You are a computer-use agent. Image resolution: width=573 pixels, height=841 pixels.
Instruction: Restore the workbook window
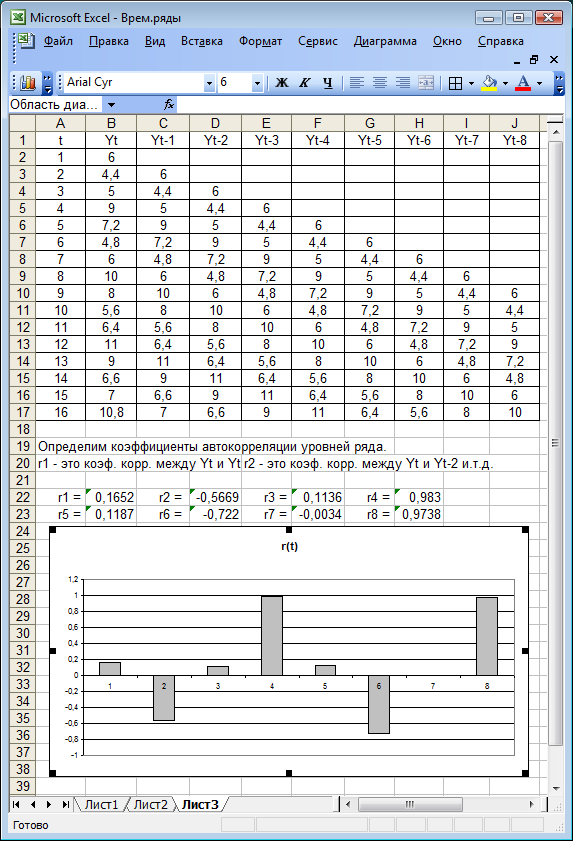[534, 60]
